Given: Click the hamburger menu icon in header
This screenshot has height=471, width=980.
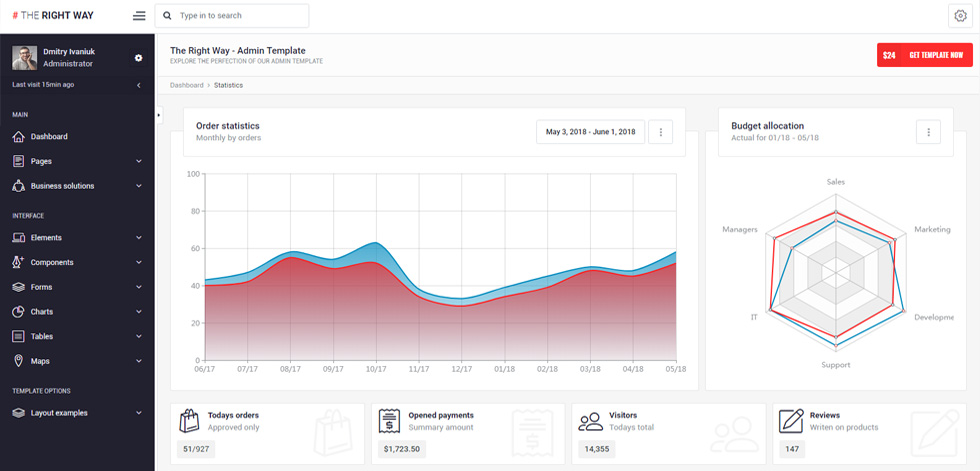Looking at the screenshot, I should pos(139,16).
